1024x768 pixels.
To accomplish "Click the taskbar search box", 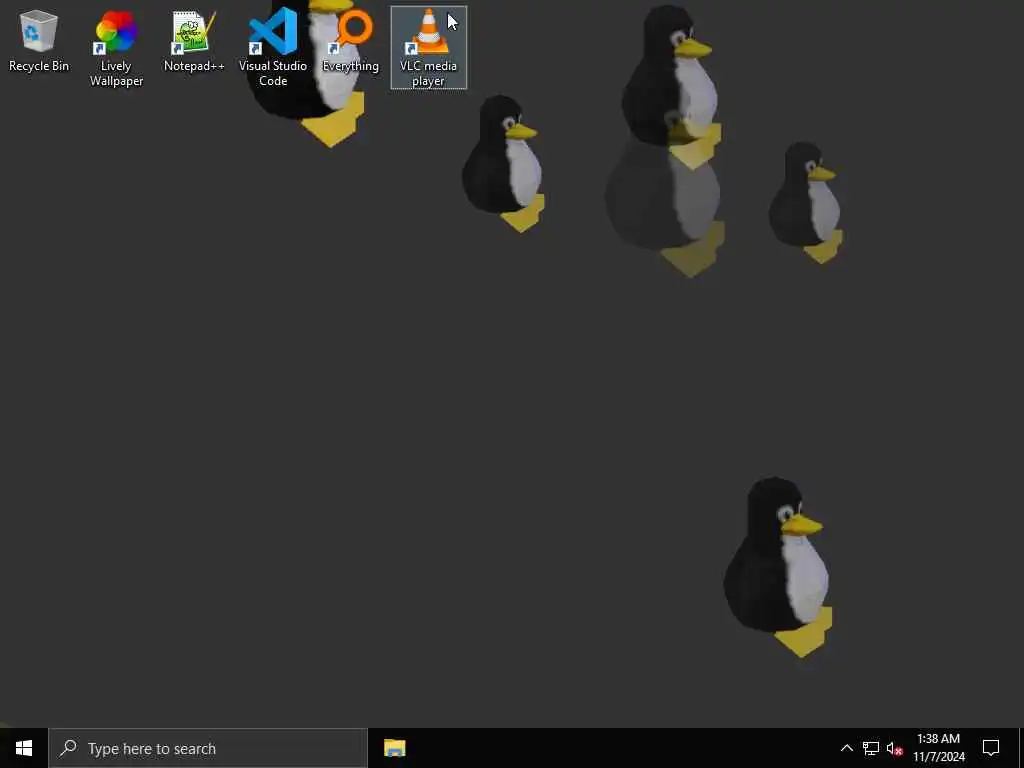I will pyautogui.click(x=208, y=748).
